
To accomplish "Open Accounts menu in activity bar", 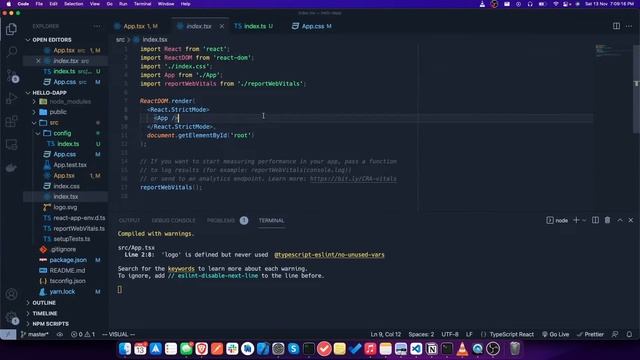I will point(11,294).
